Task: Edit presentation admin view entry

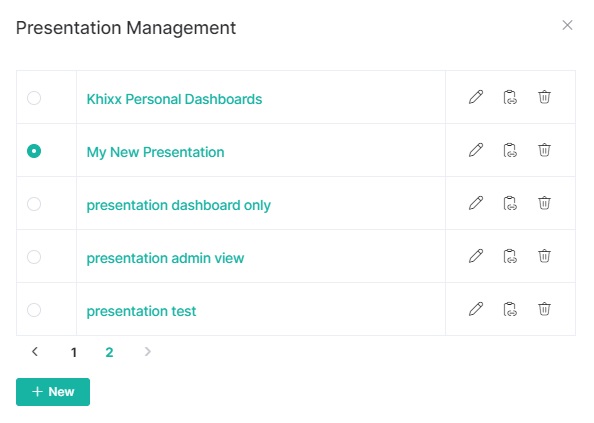Action: [x=476, y=256]
